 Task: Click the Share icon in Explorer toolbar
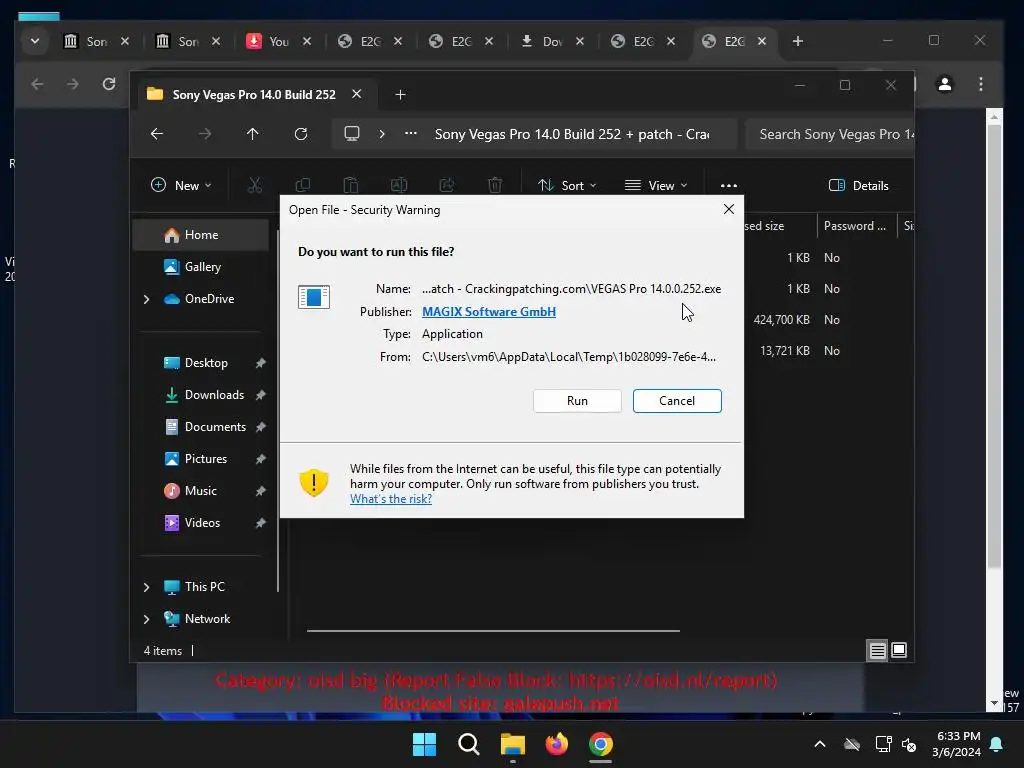coord(447,185)
